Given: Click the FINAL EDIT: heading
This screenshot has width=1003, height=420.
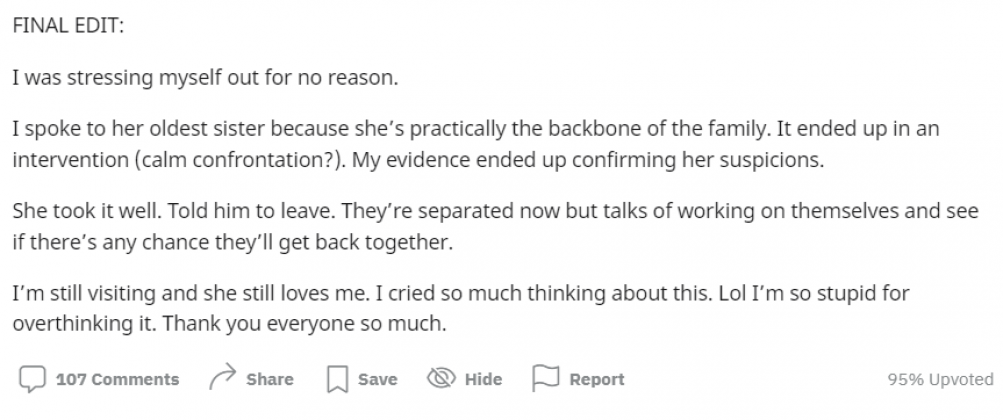Looking at the screenshot, I should coord(68,26).
